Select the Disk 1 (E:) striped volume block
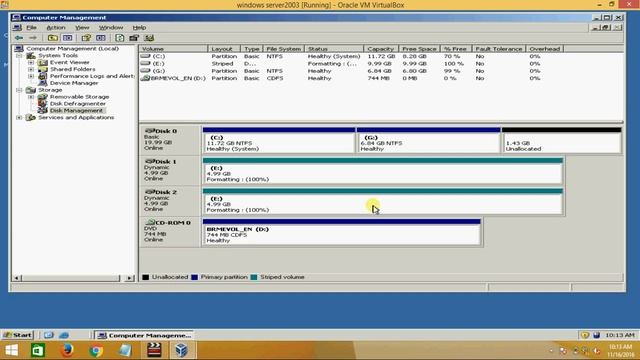640x360 pixels. pyautogui.click(x=383, y=171)
